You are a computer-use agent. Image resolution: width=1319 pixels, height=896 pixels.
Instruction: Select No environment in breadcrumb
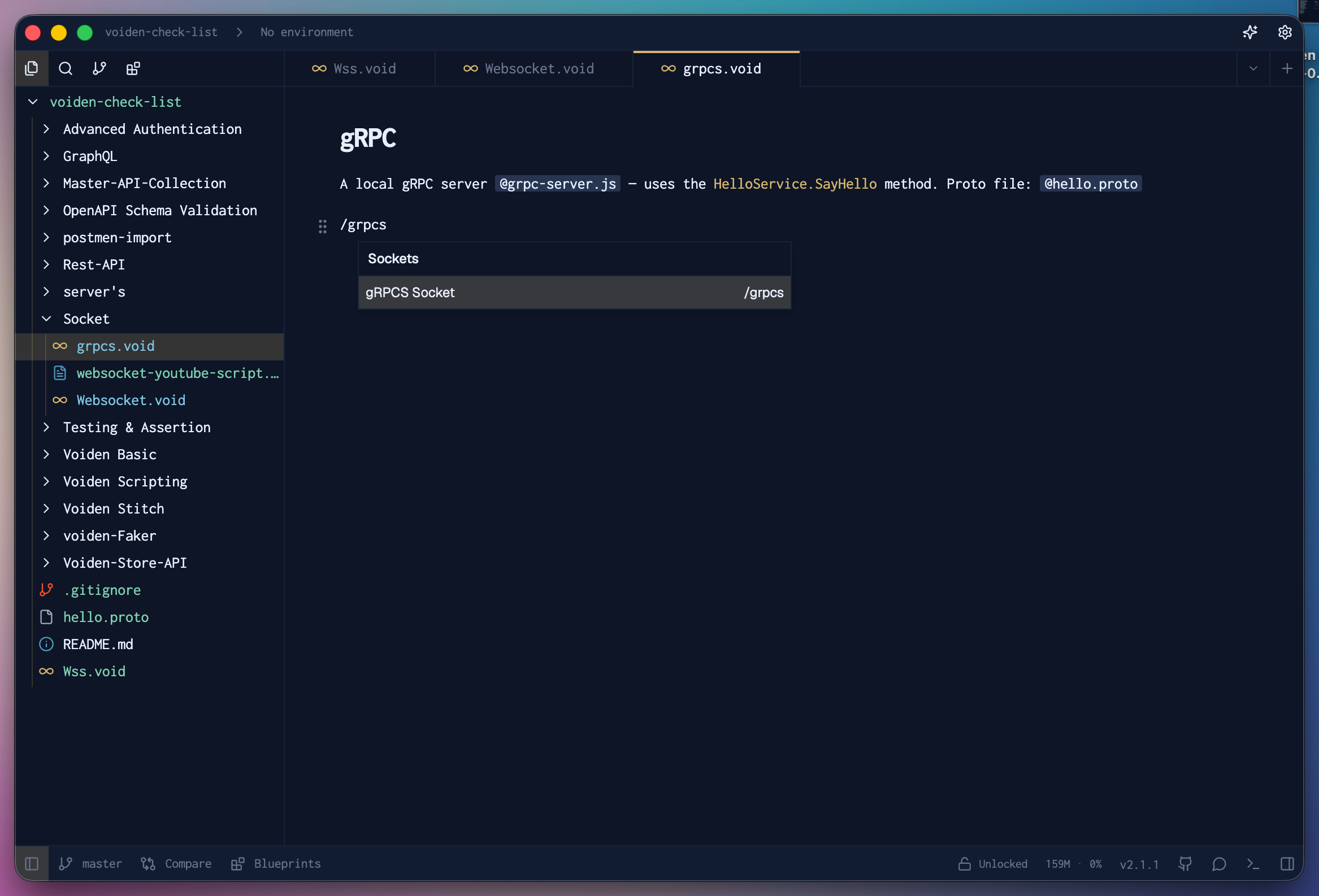coord(306,32)
